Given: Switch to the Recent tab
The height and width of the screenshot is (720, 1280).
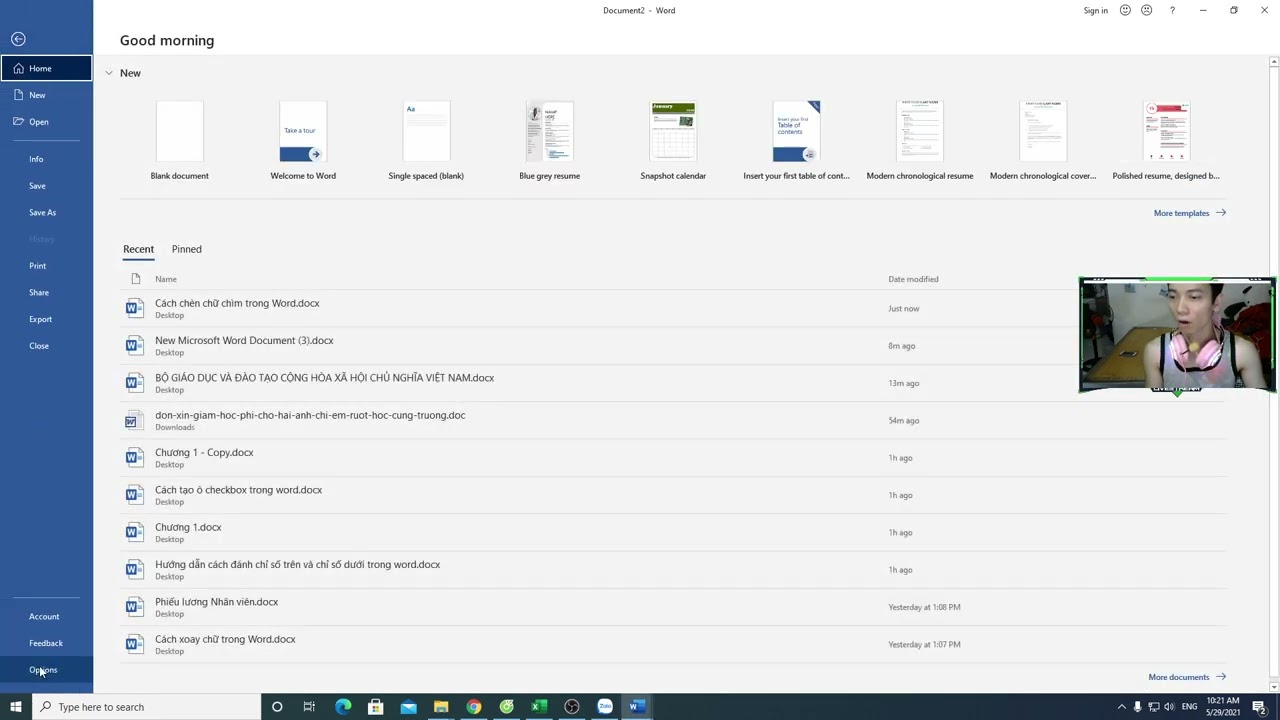Looking at the screenshot, I should tap(138, 249).
